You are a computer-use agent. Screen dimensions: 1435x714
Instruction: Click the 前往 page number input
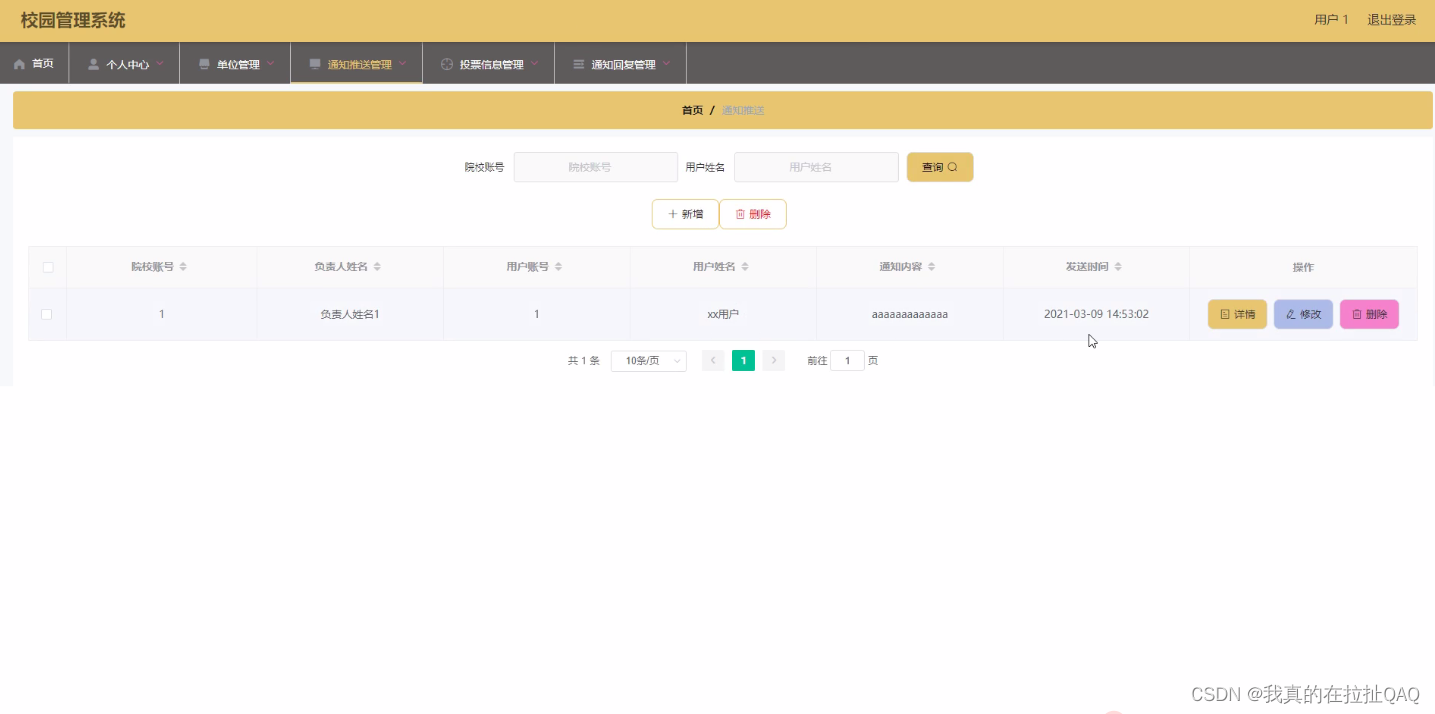(x=847, y=361)
